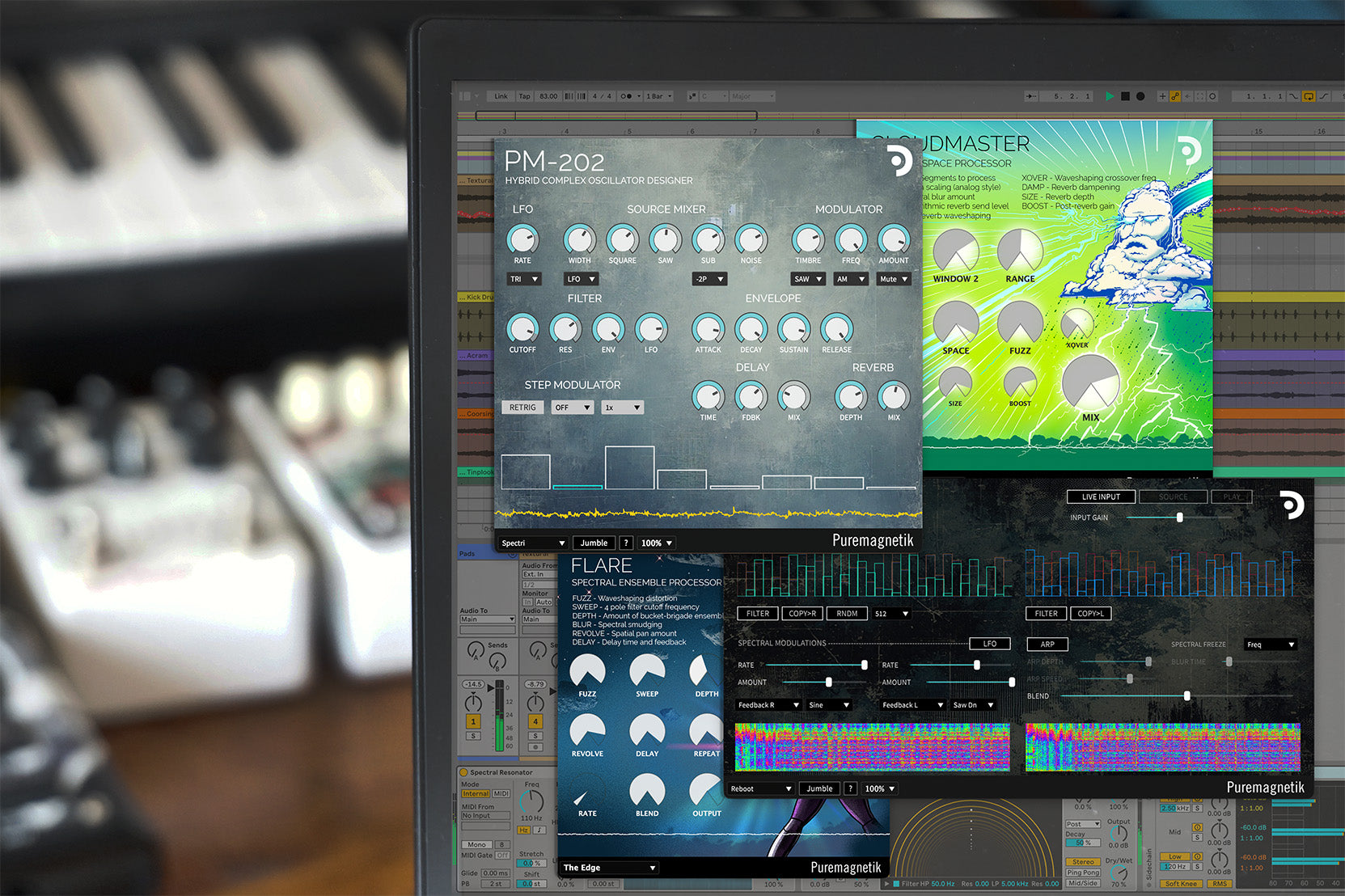Toggle Ableton Link button
1345x896 pixels.
pyautogui.click(x=501, y=96)
